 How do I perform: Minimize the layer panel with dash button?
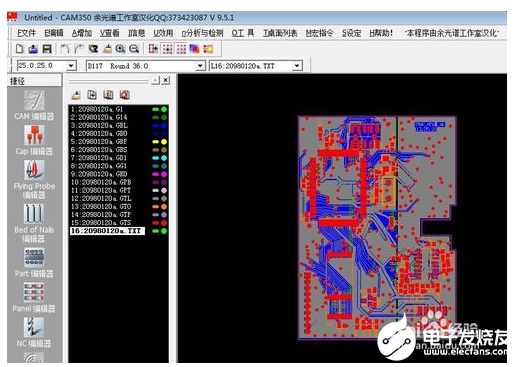tap(155, 80)
